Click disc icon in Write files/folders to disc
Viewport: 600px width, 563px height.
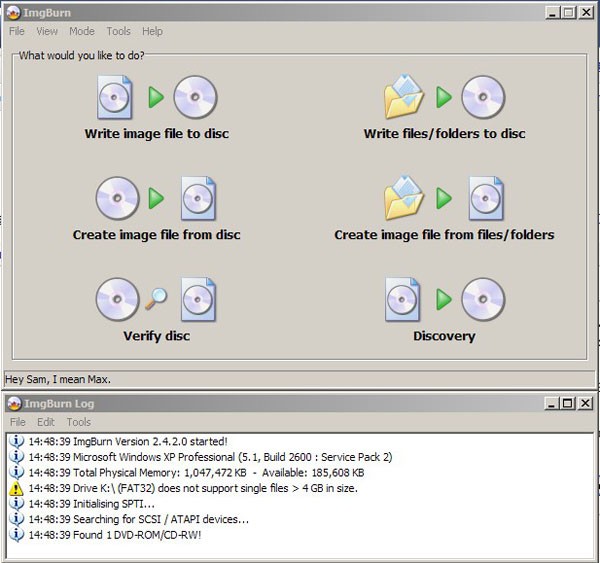[x=483, y=97]
